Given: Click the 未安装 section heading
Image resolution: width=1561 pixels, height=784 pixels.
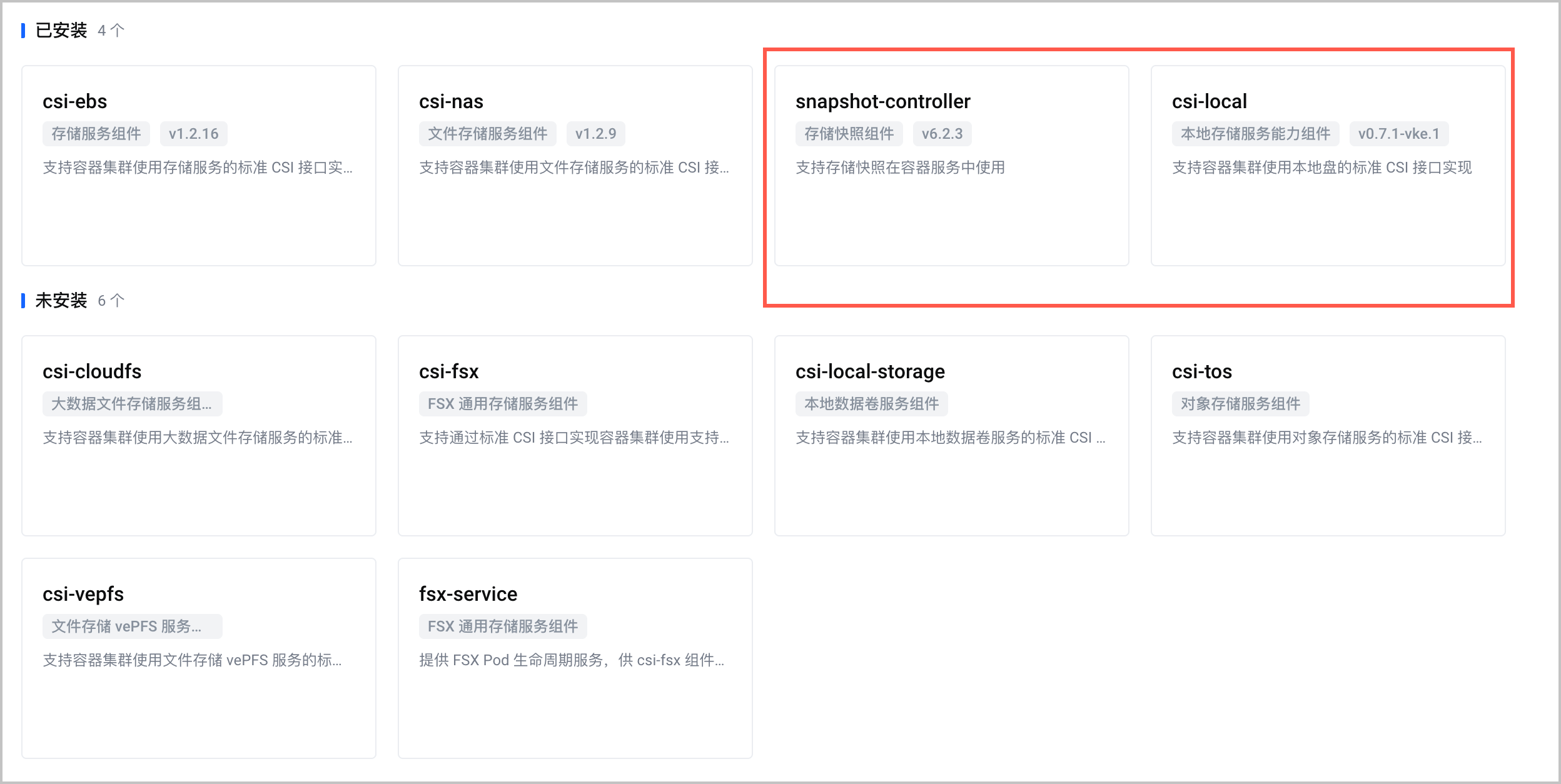Looking at the screenshot, I should pos(61,301).
